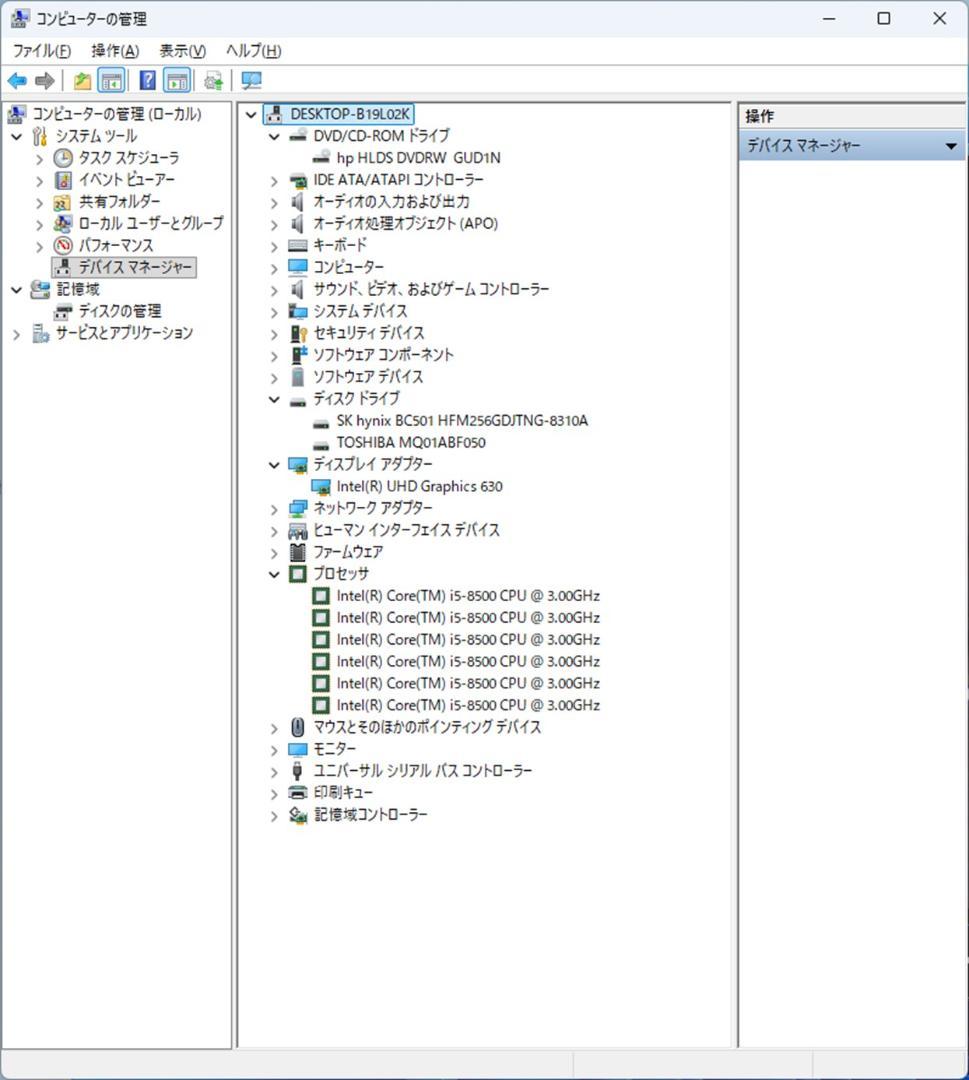This screenshot has width=969, height=1080.
Task: Open the 操作(A) menu
Action: coord(113,50)
